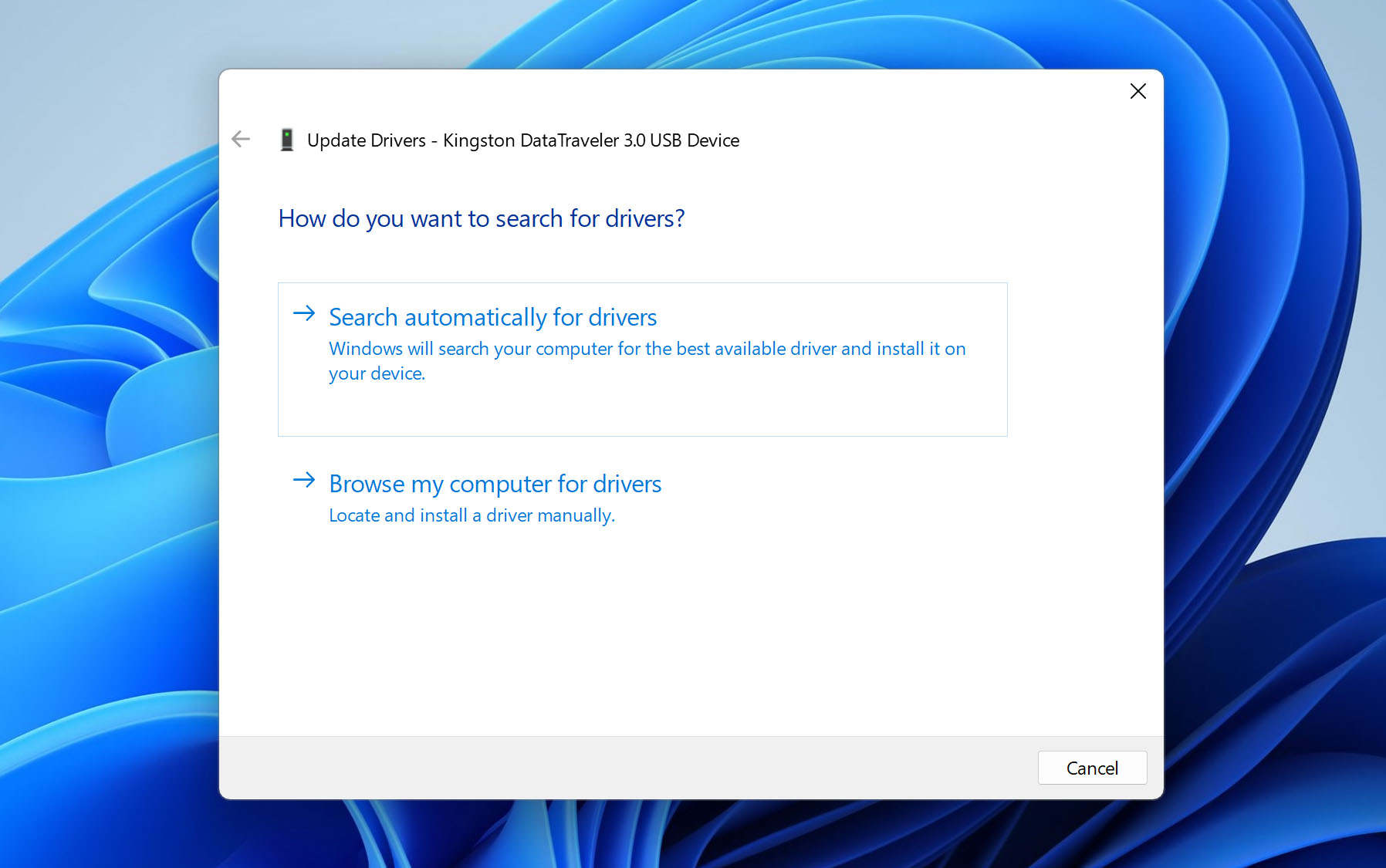Screen dimensions: 1386x868
Task: Click 'Locate and install a driver manually.' text
Action: point(472,515)
